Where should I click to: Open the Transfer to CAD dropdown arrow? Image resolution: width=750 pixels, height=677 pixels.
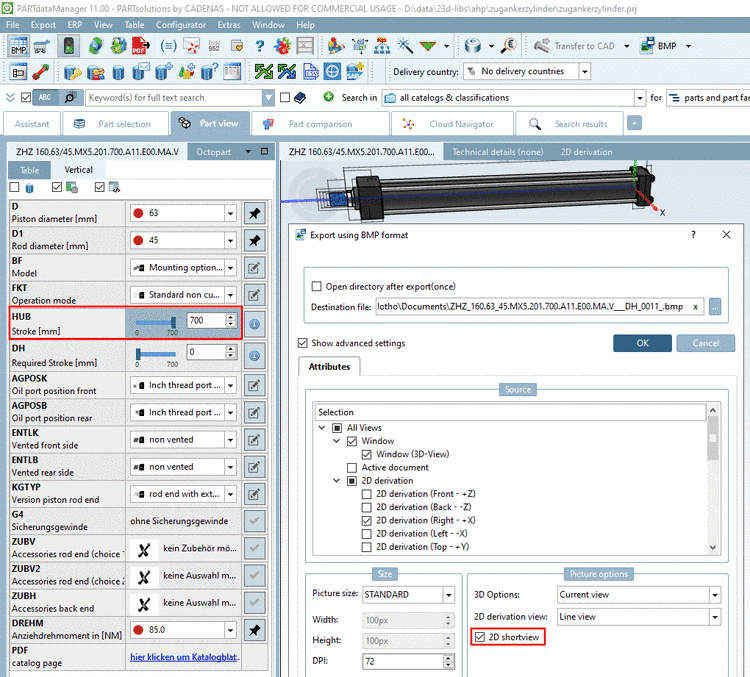point(627,46)
